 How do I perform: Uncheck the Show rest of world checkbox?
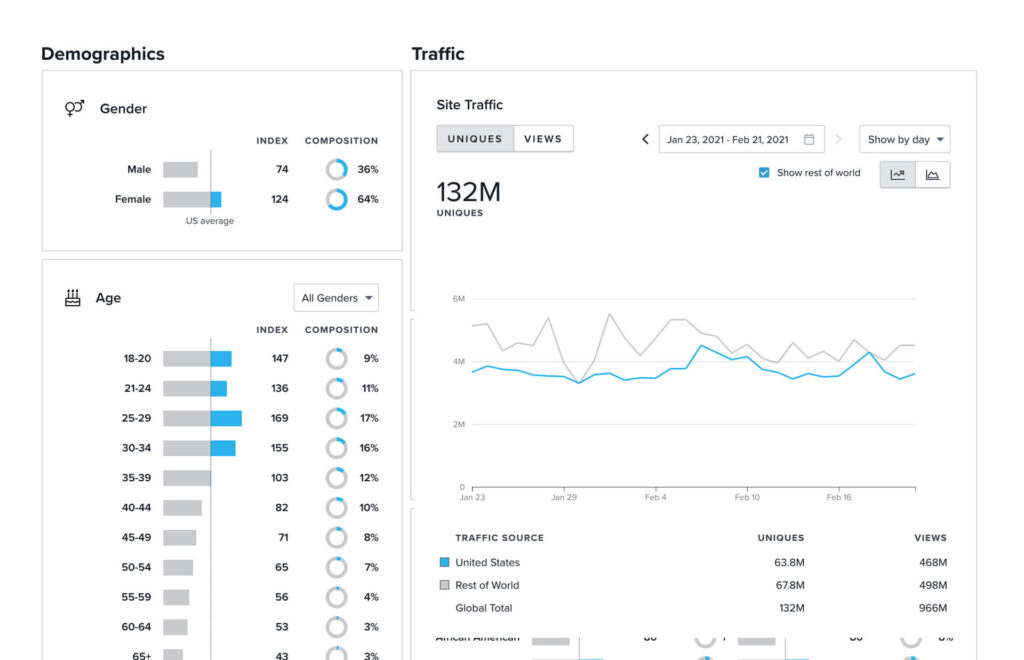(763, 172)
